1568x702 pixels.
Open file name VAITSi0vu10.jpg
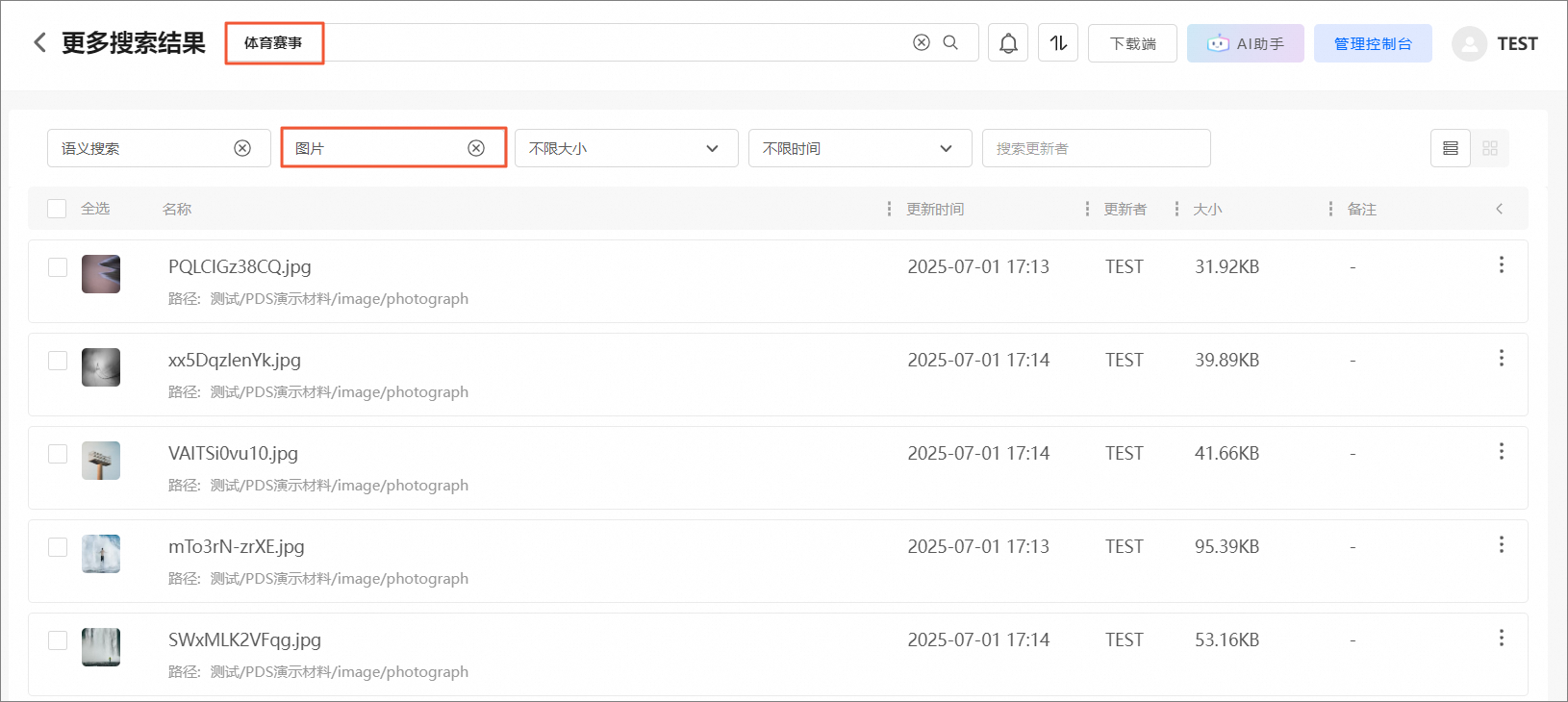[233, 454]
